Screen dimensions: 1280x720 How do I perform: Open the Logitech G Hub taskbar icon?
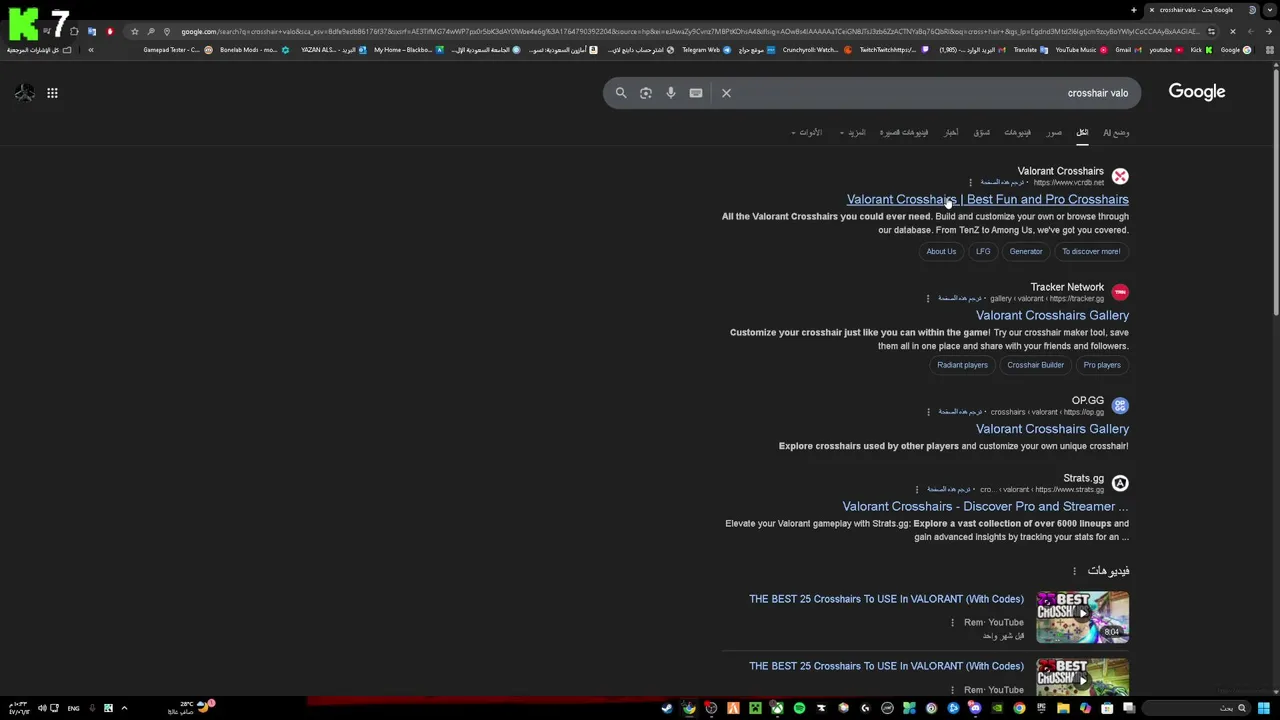865,708
